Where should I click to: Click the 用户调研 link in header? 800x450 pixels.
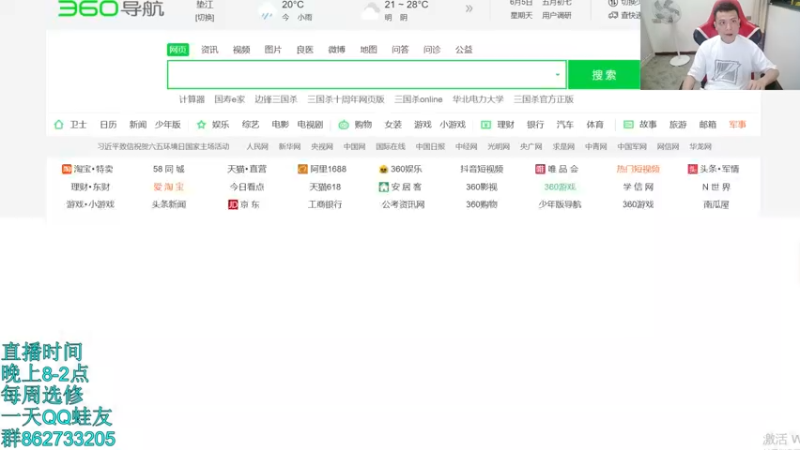[x=557, y=16]
